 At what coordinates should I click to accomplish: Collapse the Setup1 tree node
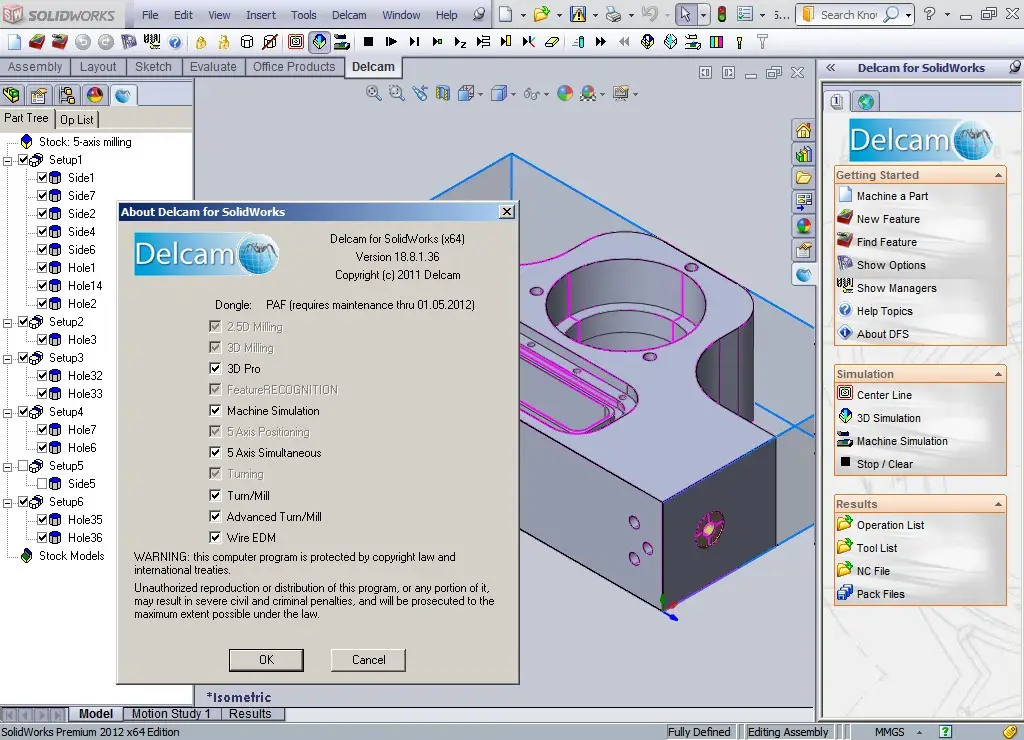(7, 160)
